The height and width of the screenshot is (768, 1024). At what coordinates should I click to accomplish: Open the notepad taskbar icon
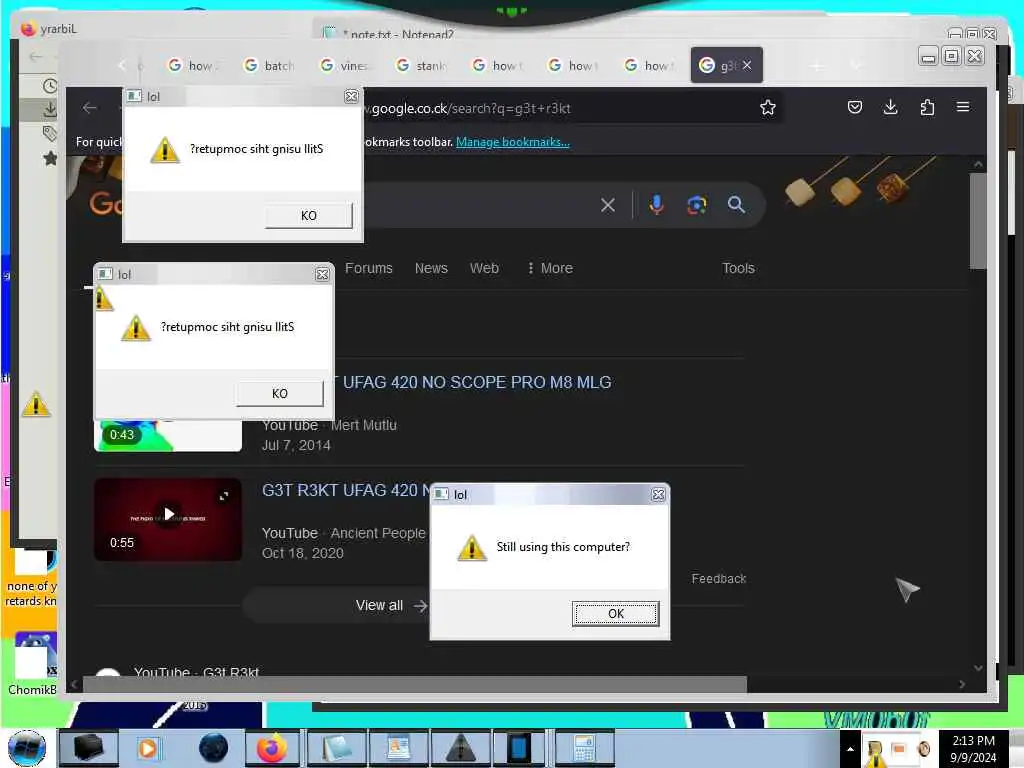pos(337,748)
